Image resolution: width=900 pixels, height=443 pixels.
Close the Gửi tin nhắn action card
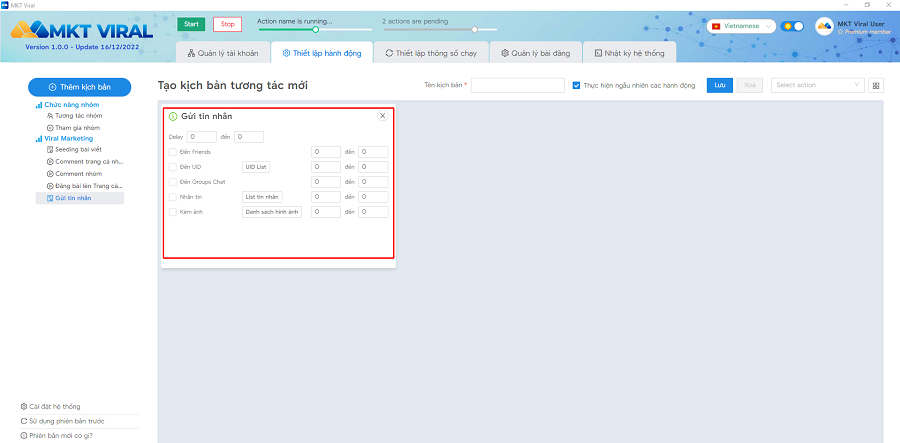tap(382, 116)
